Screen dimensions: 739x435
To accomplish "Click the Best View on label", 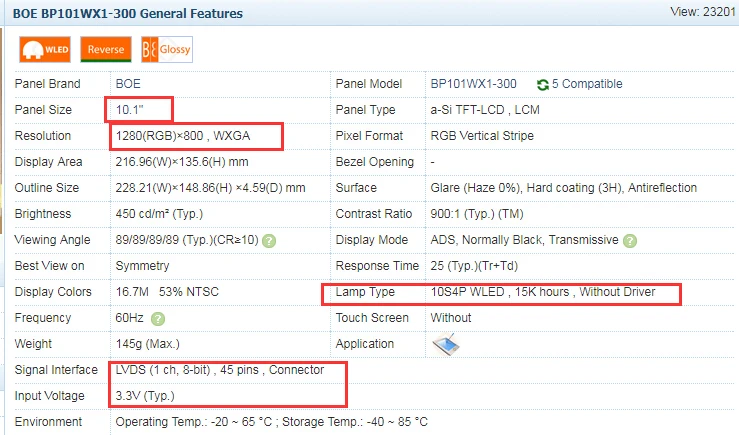I will tap(49, 266).
